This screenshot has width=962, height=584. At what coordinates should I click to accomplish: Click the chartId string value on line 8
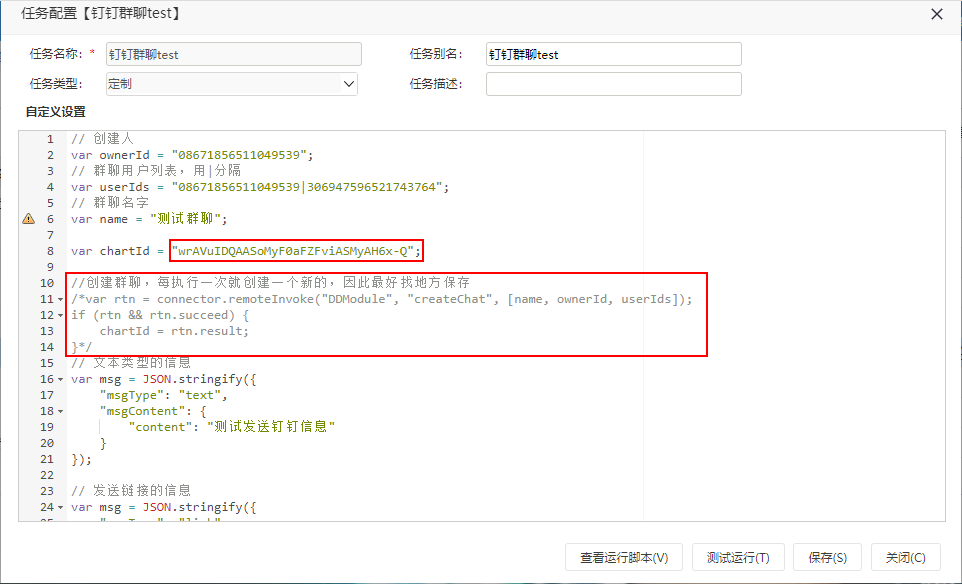tap(293, 251)
